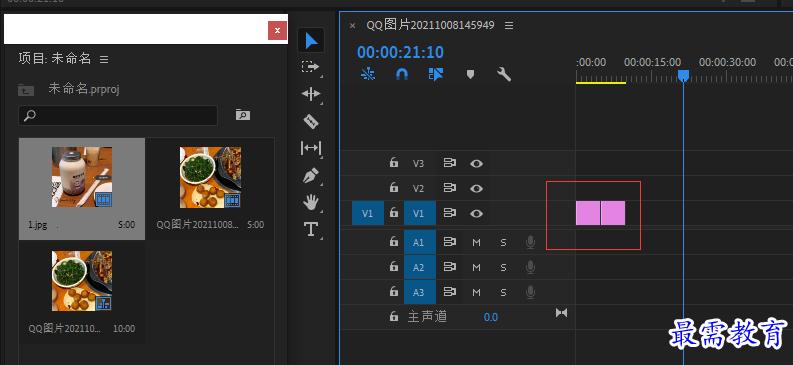Toggle sync lock on V3

[450, 163]
